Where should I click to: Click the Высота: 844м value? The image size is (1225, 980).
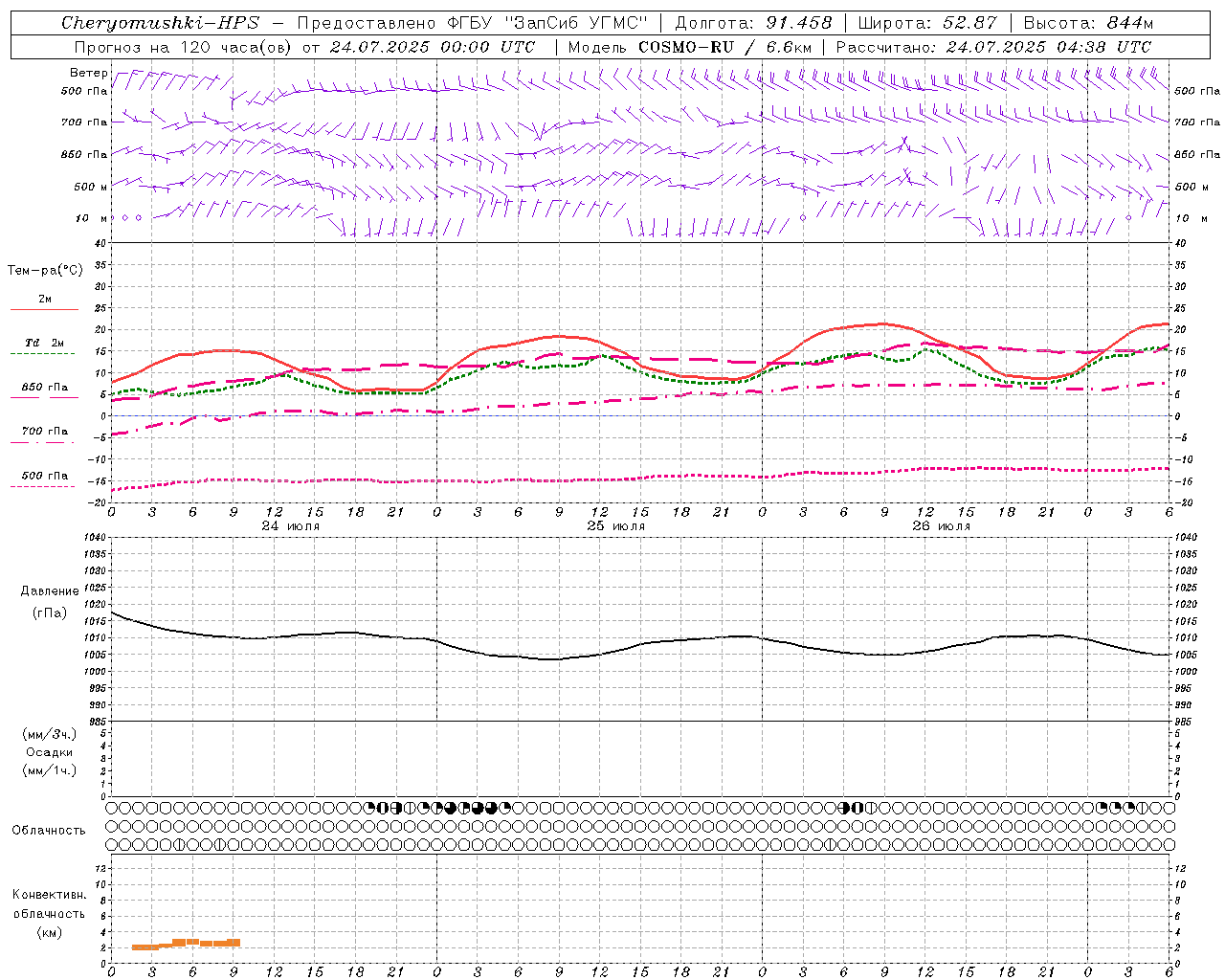1088,23
